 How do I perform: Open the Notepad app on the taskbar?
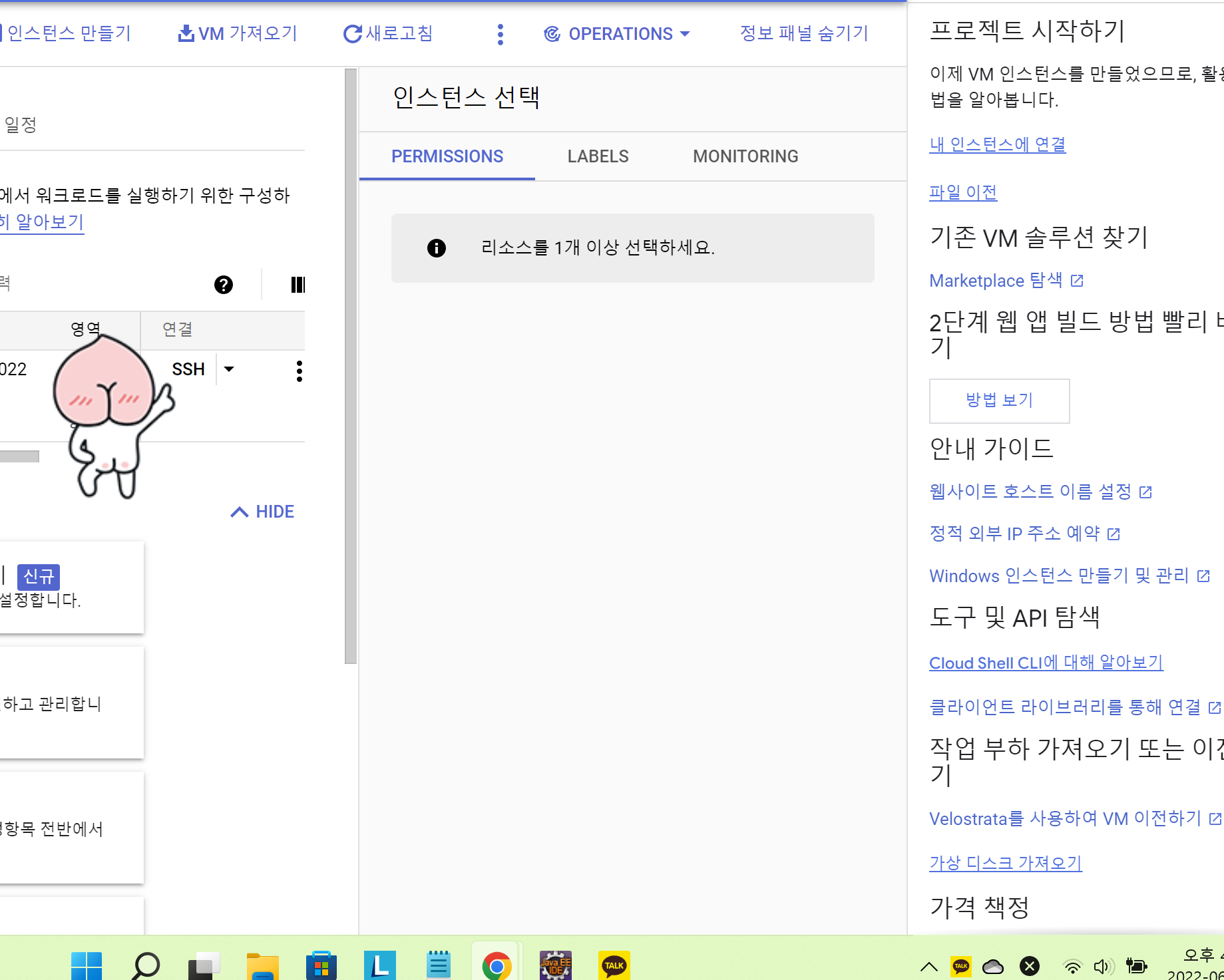tap(439, 965)
